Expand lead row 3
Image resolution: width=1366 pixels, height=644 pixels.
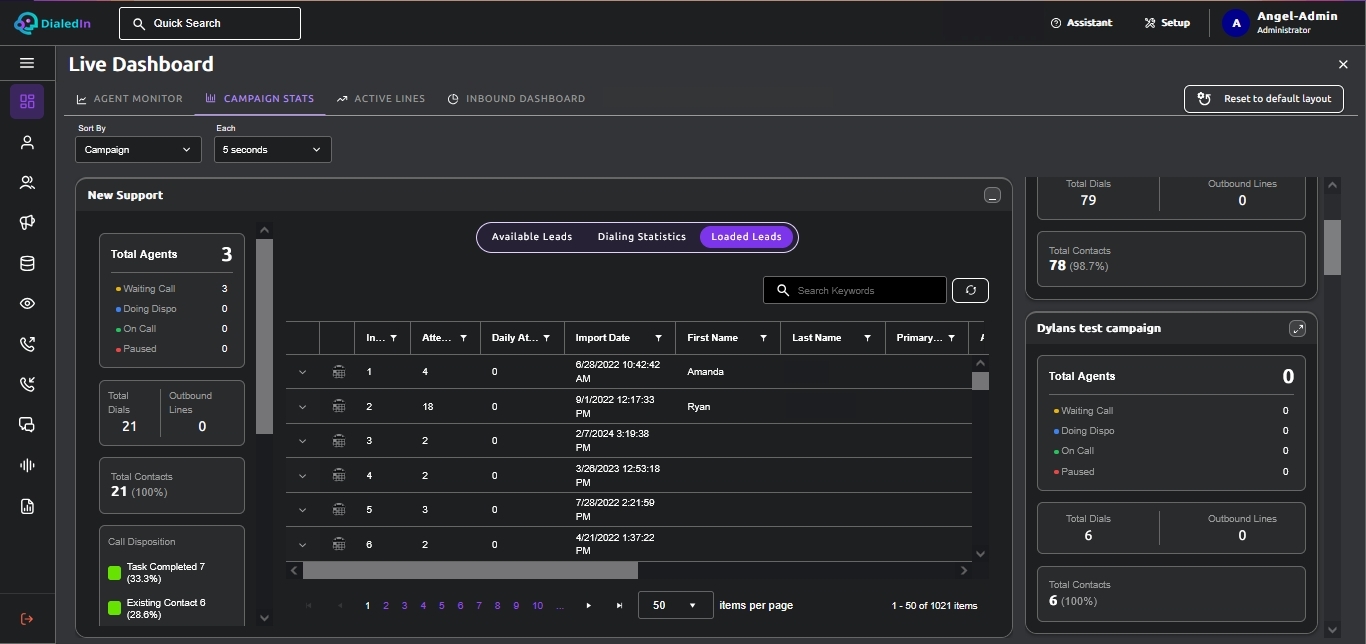[x=302, y=441]
